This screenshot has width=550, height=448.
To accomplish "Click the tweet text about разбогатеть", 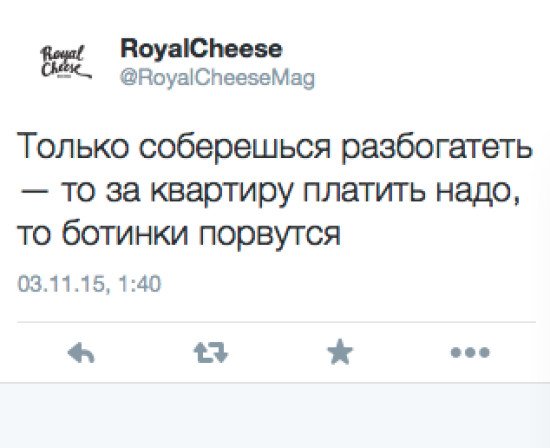I will pos(275,189).
